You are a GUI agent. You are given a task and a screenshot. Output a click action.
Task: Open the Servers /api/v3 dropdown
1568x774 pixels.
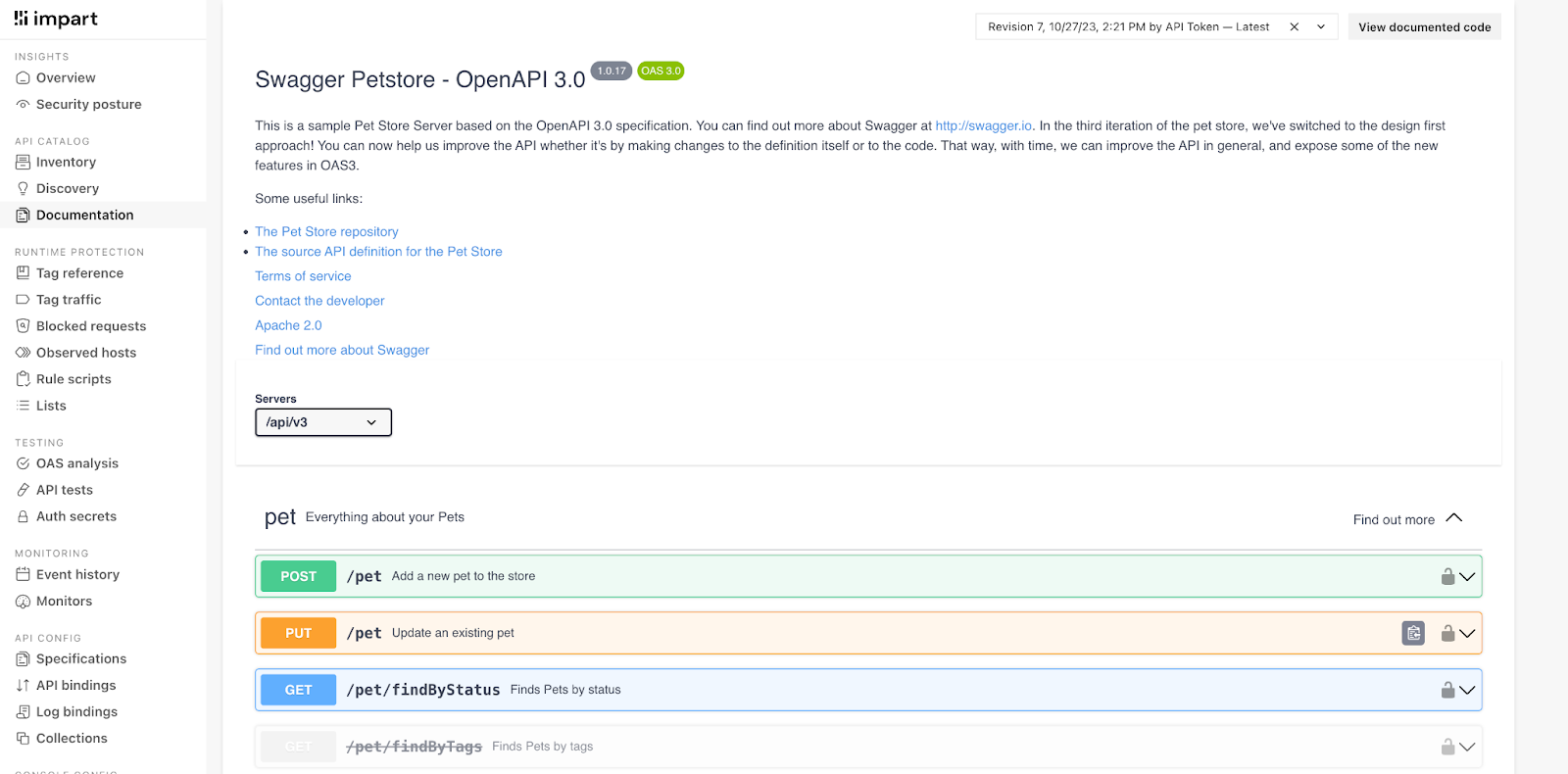pos(323,422)
